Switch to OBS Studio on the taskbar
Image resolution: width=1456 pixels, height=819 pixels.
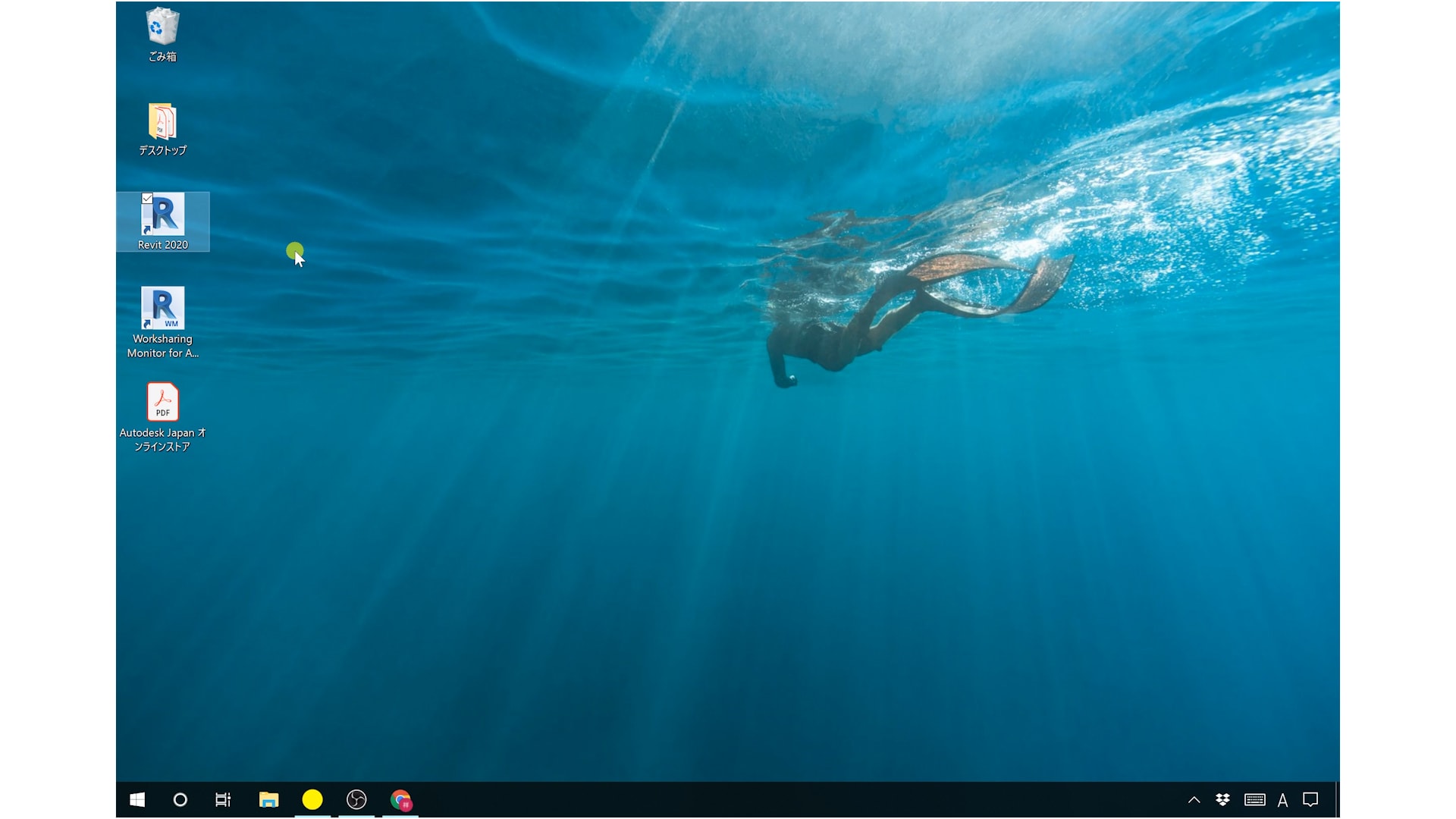pyautogui.click(x=356, y=799)
